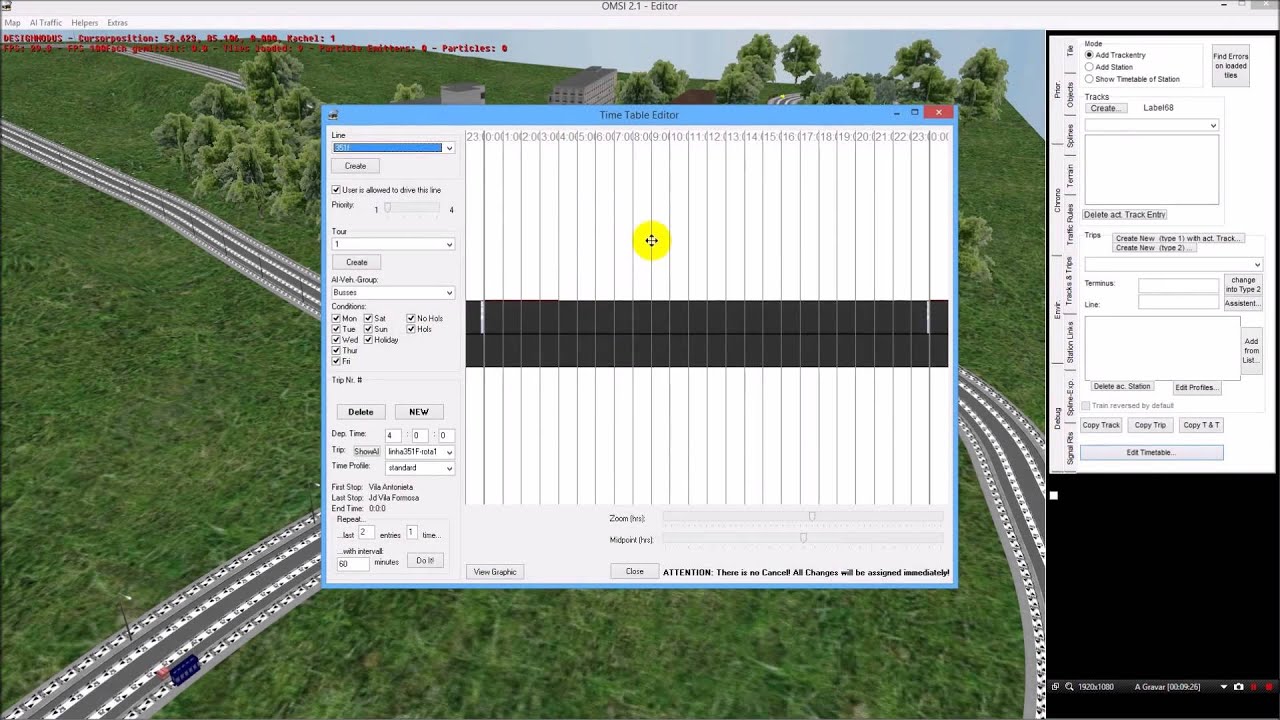Uncheck the Mon condition checkbox
The height and width of the screenshot is (720, 1280).
click(x=336, y=318)
